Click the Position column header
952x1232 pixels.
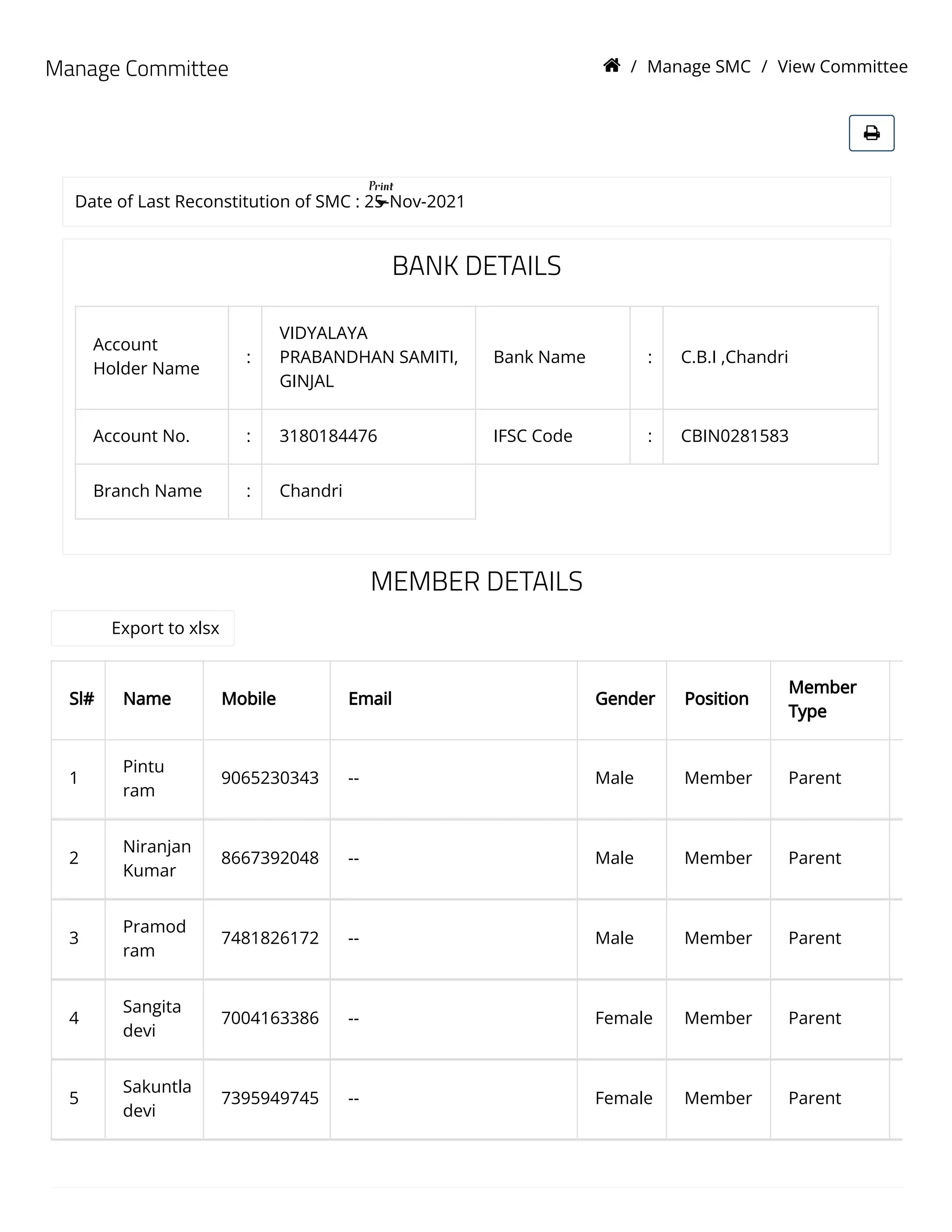(x=716, y=698)
